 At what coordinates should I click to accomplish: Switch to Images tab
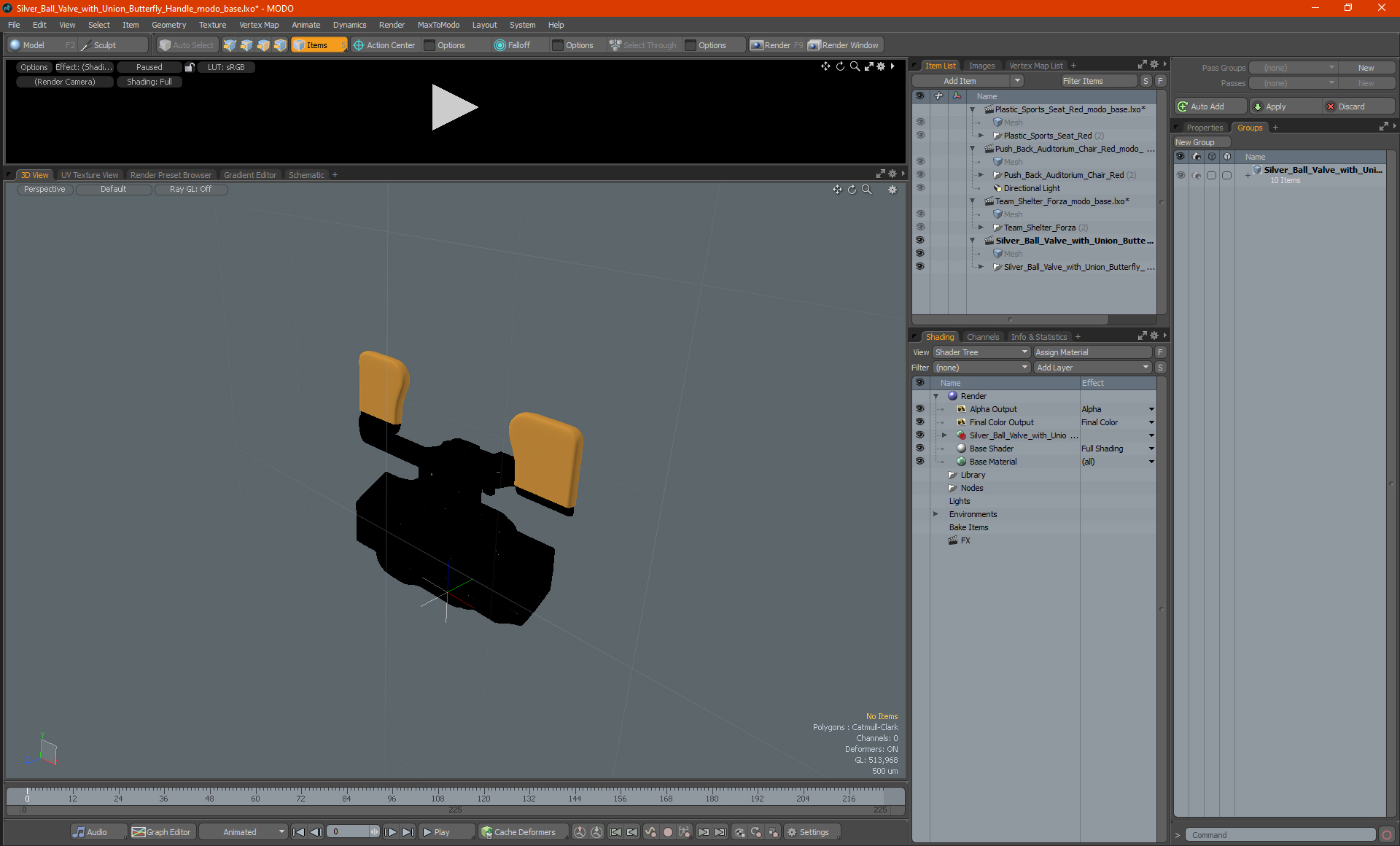(981, 66)
